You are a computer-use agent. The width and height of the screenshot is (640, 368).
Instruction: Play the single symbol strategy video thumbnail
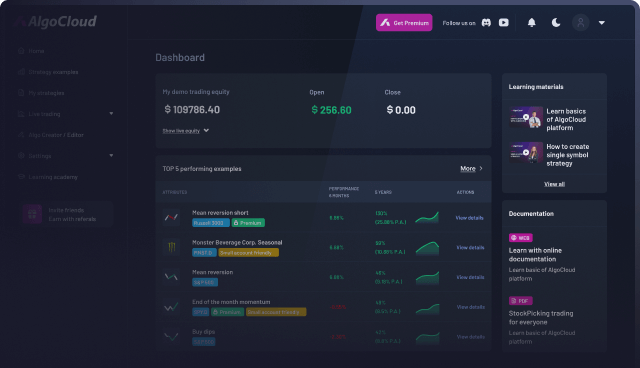pos(526,153)
